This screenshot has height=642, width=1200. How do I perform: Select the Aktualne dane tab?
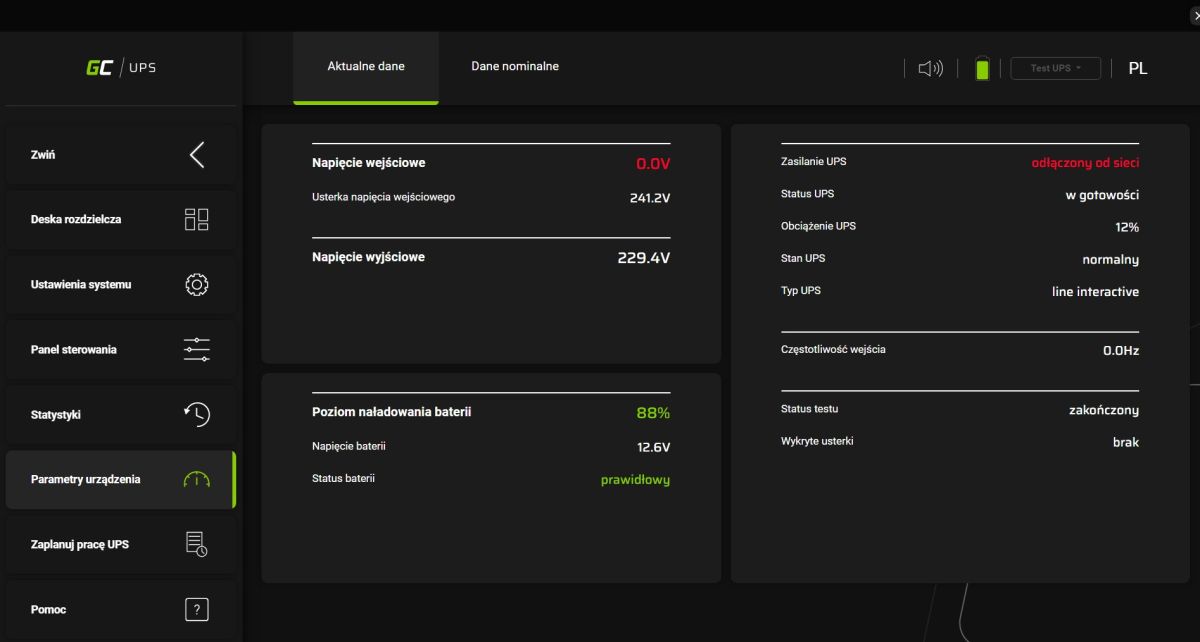[366, 67]
